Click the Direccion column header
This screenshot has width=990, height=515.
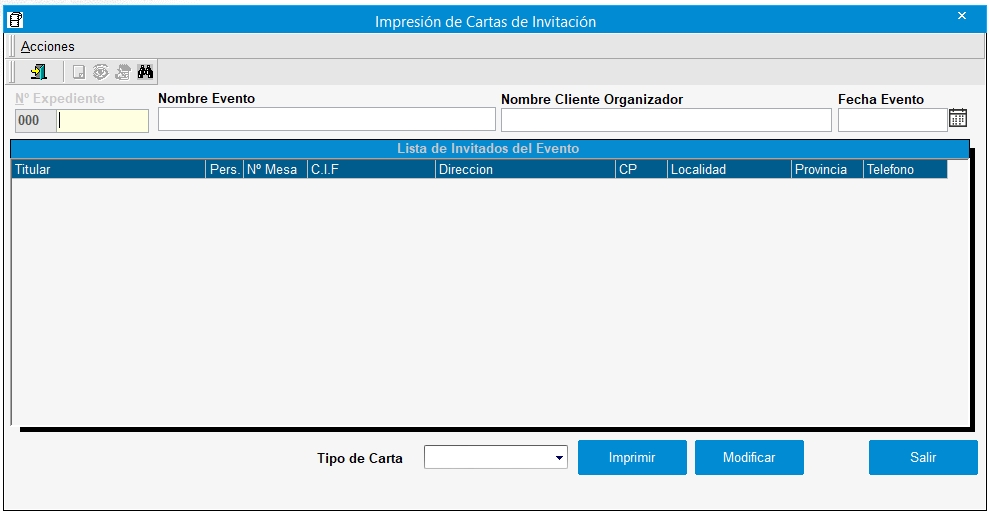(524, 170)
